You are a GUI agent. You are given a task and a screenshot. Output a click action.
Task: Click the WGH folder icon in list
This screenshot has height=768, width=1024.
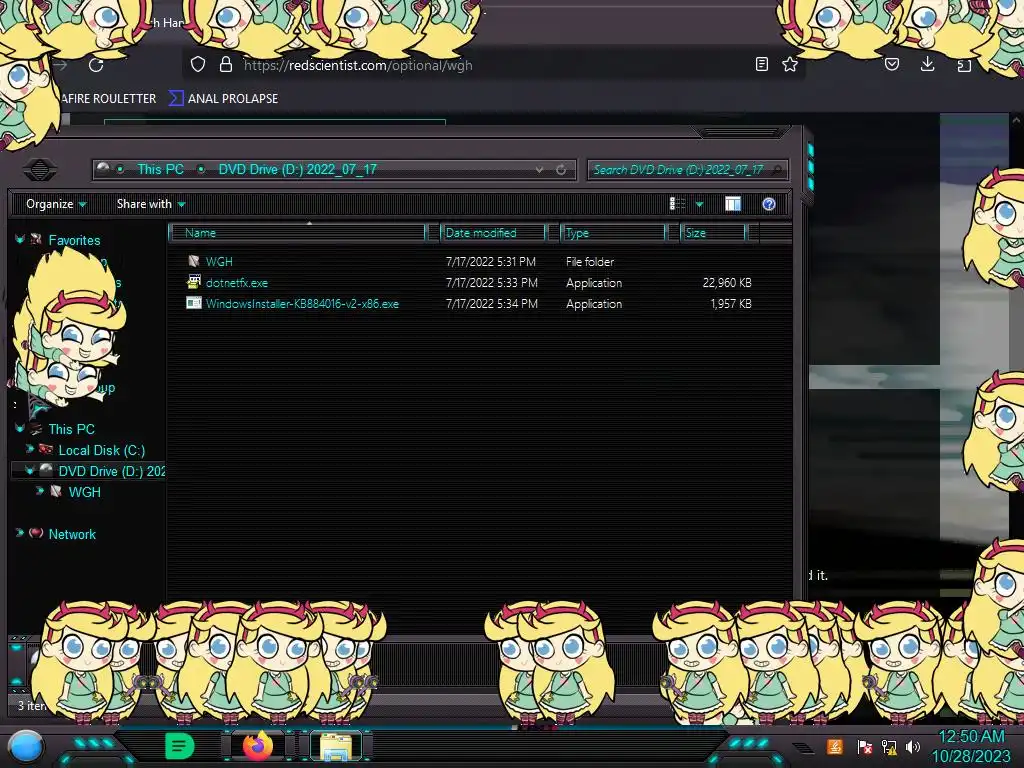(193, 261)
